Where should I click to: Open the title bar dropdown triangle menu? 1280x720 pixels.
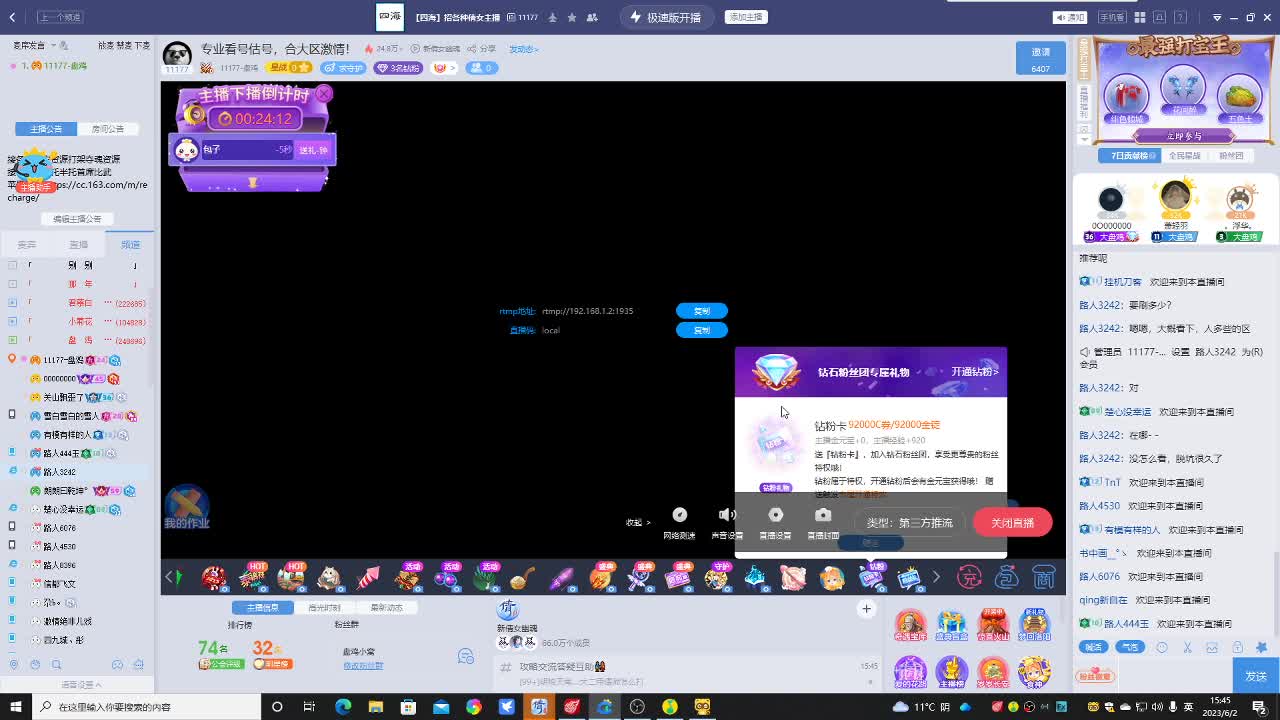pyautogui.click(x=1216, y=17)
